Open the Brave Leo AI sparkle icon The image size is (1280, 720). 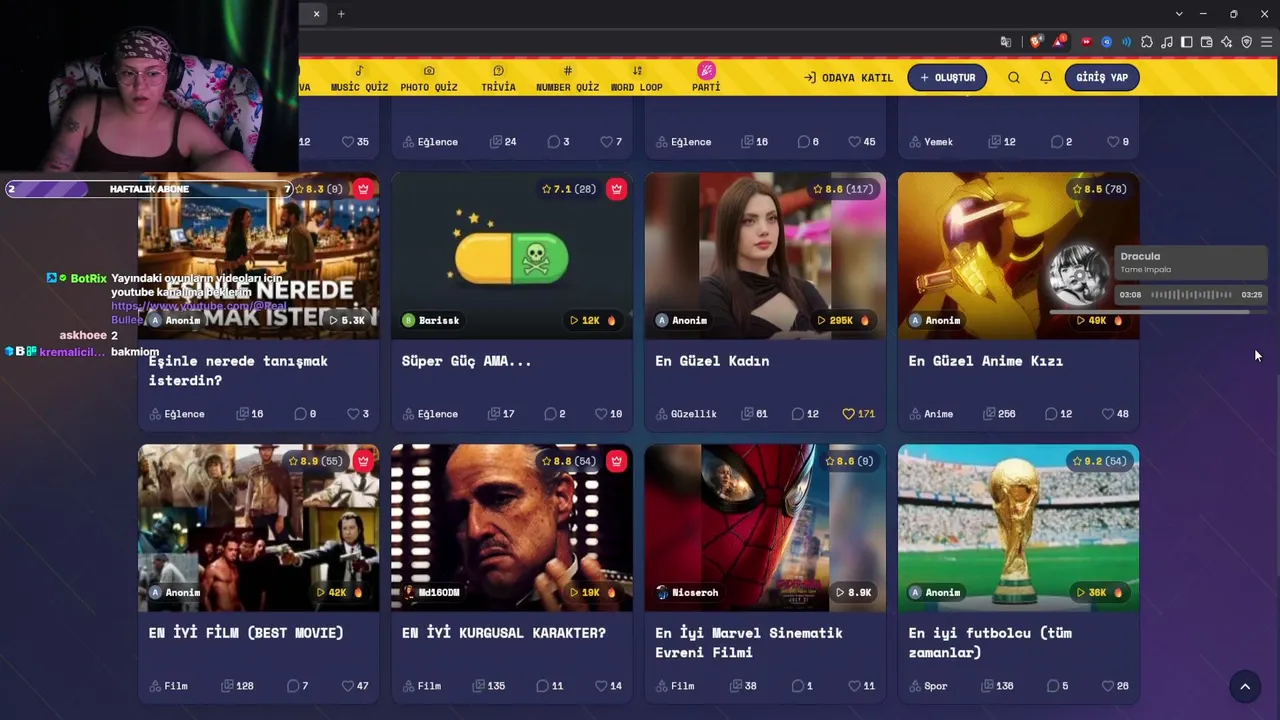click(1227, 42)
